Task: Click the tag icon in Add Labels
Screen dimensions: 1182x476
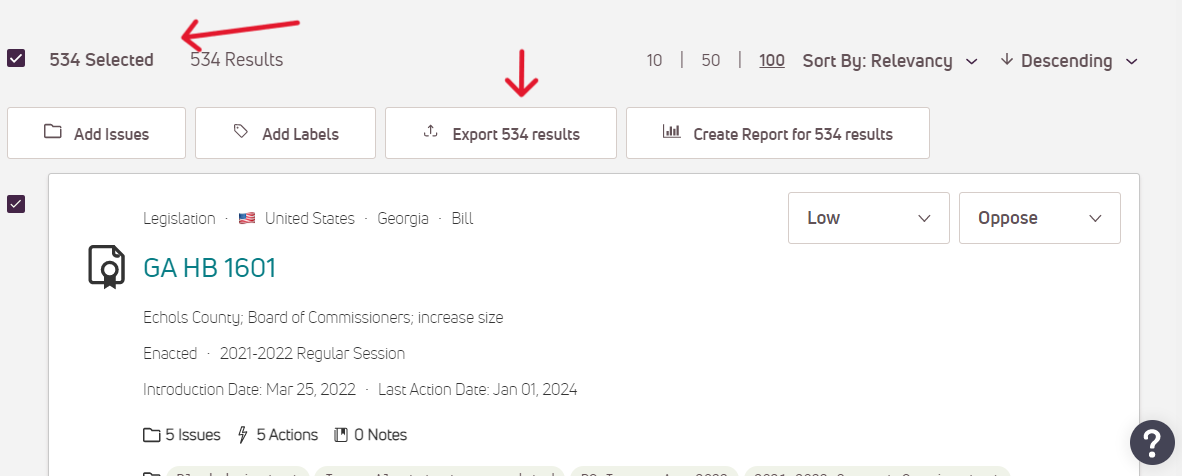Action: tap(240, 132)
